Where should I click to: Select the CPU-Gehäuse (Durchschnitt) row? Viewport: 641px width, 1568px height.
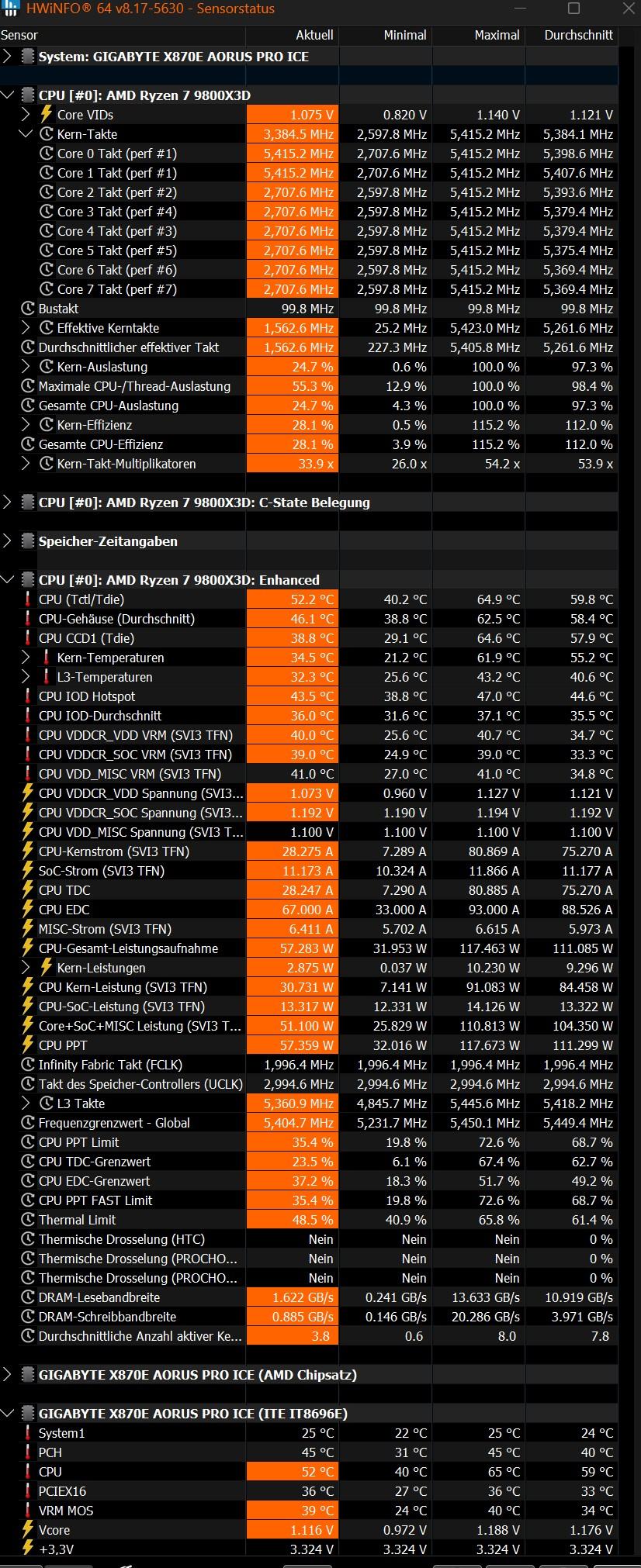tap(309, 618)
